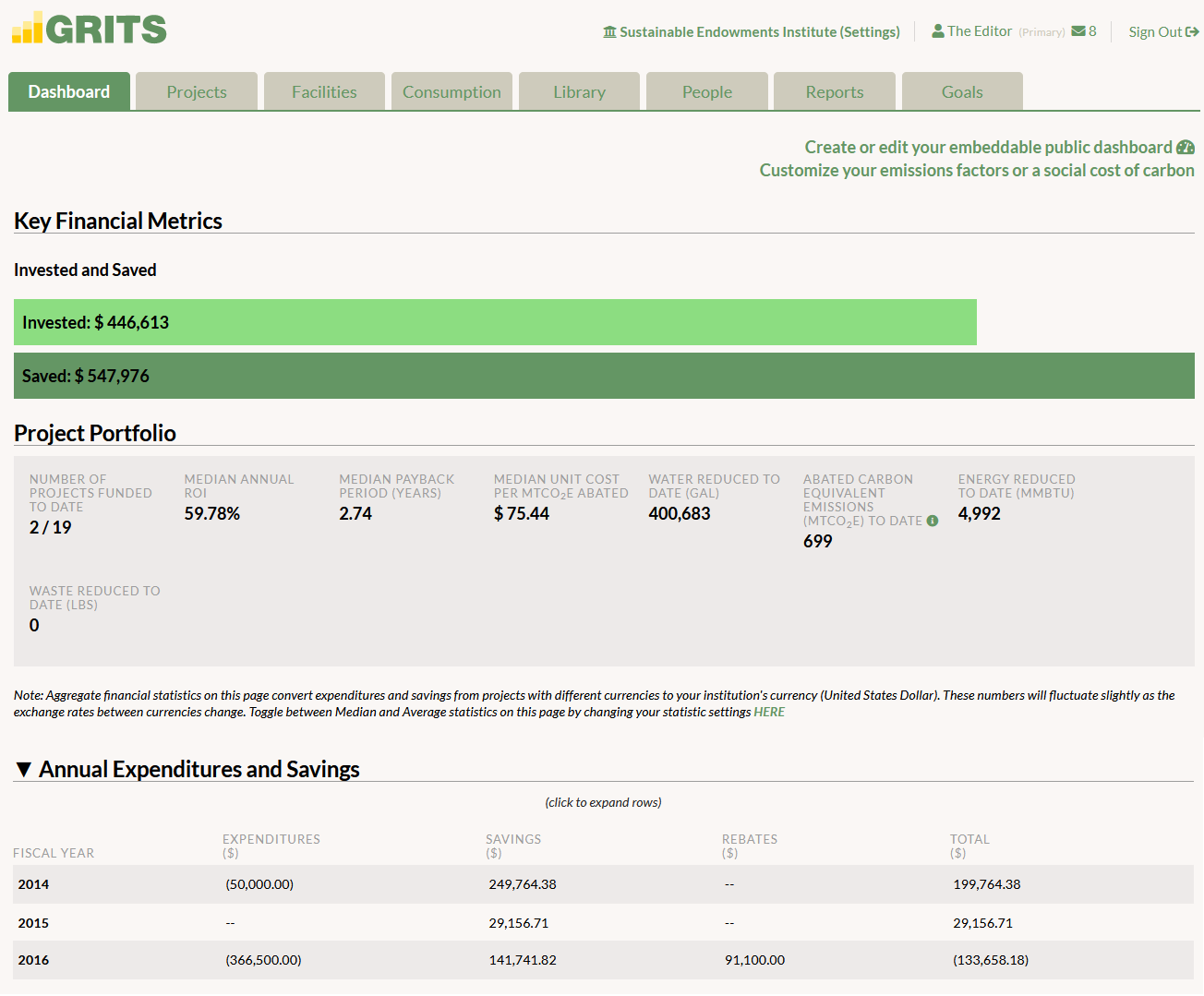Switch to the Projects tab
Viewport: 1204px width, 996px height.
pos(197,91)
